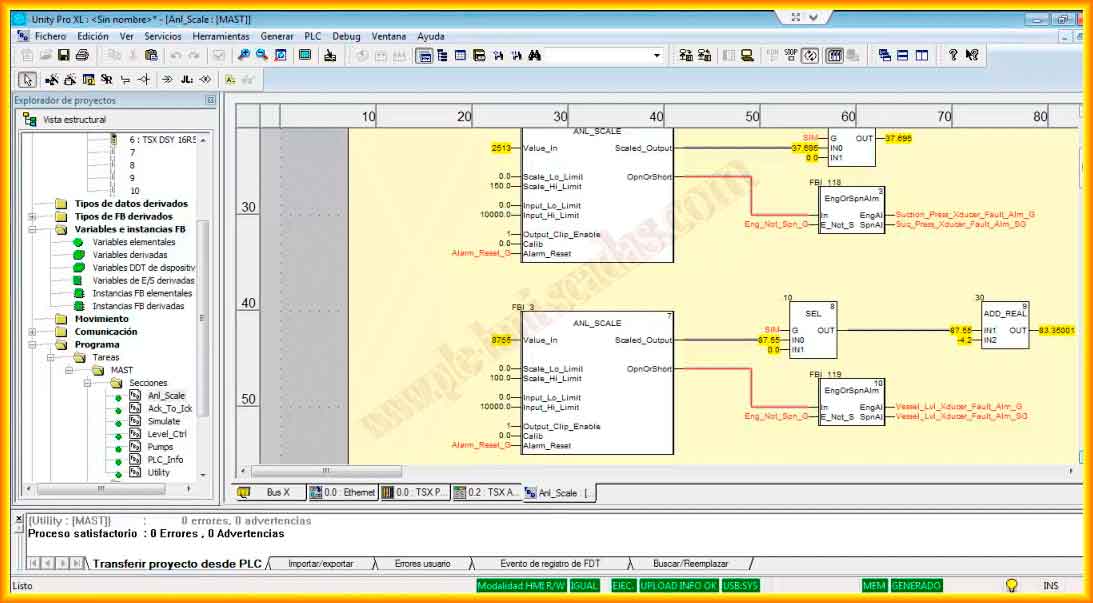Open the Level_Ctrl section
The width and height of the screenshot is (1093, 603).
point(166,434)
